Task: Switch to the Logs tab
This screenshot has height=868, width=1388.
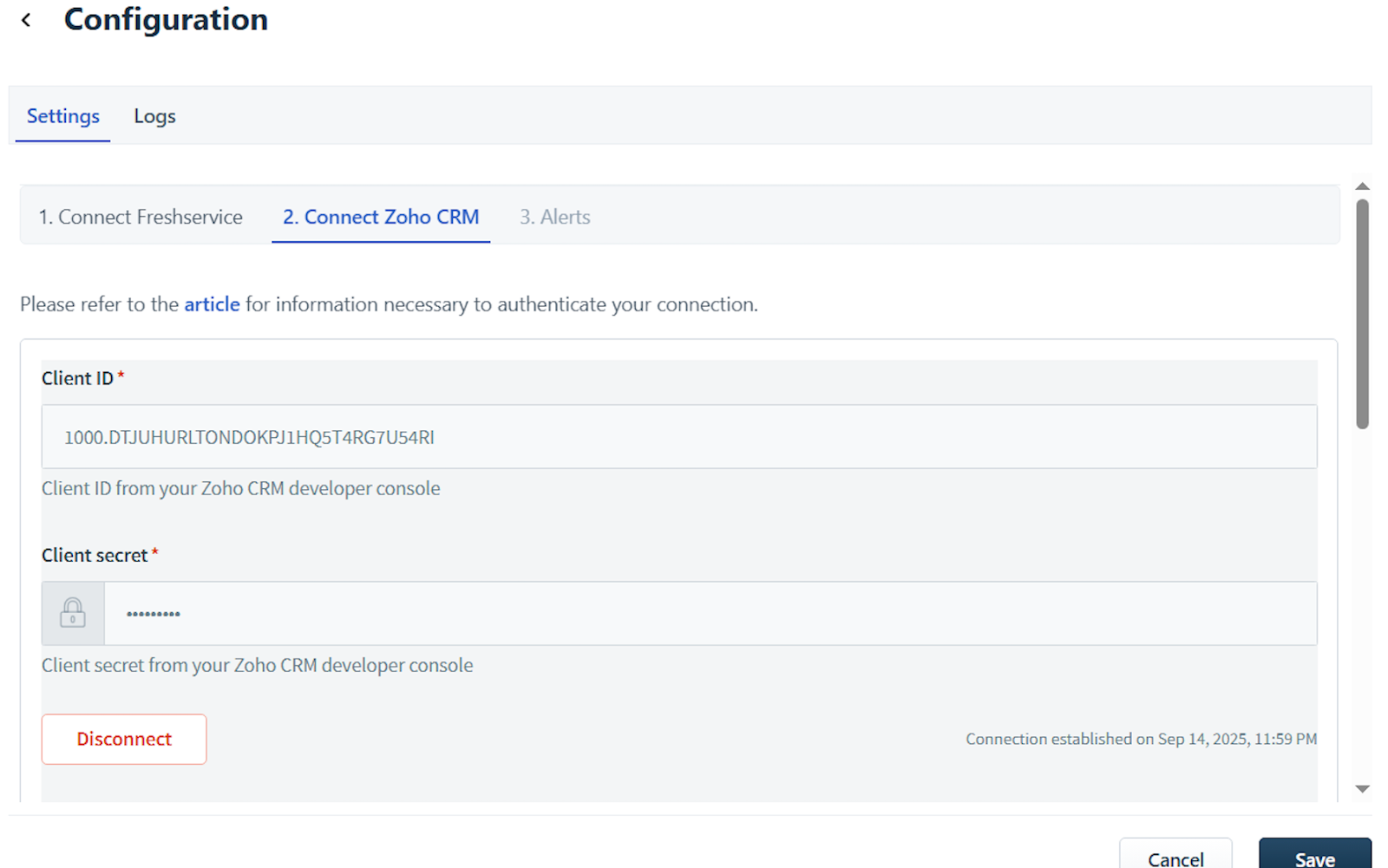Action: (154, 116)
